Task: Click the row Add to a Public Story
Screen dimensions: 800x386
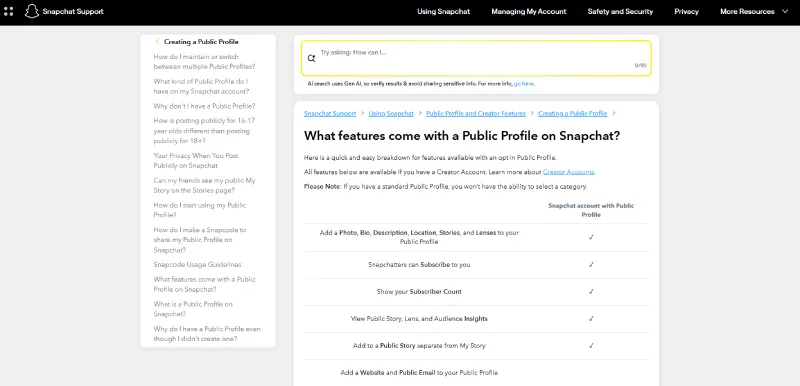Action: click(476, 346)
